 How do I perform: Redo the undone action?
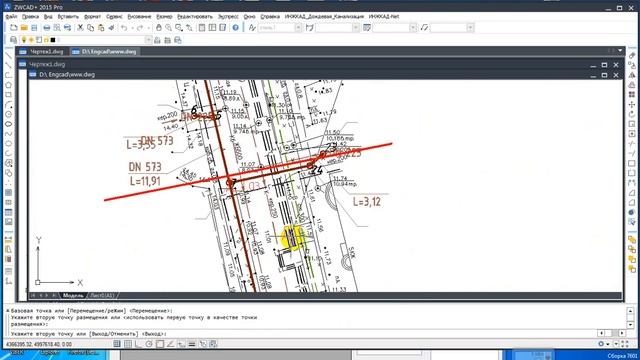pos(140,28)
